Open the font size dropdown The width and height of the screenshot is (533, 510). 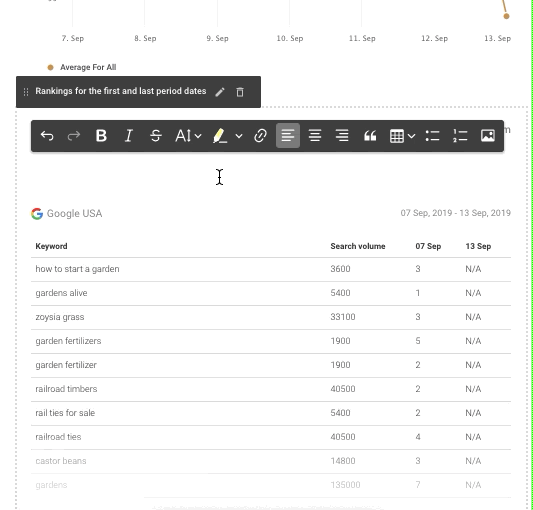tap(188, 136)
